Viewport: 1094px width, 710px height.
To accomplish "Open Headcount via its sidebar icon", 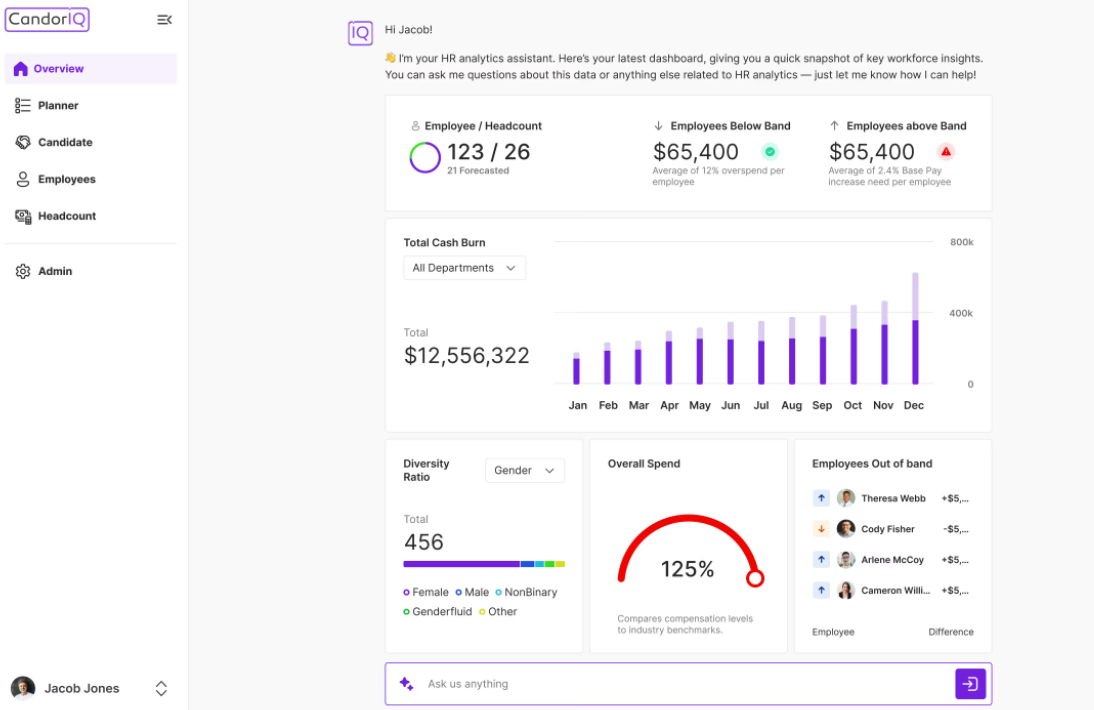I will (x=22, y=216).
